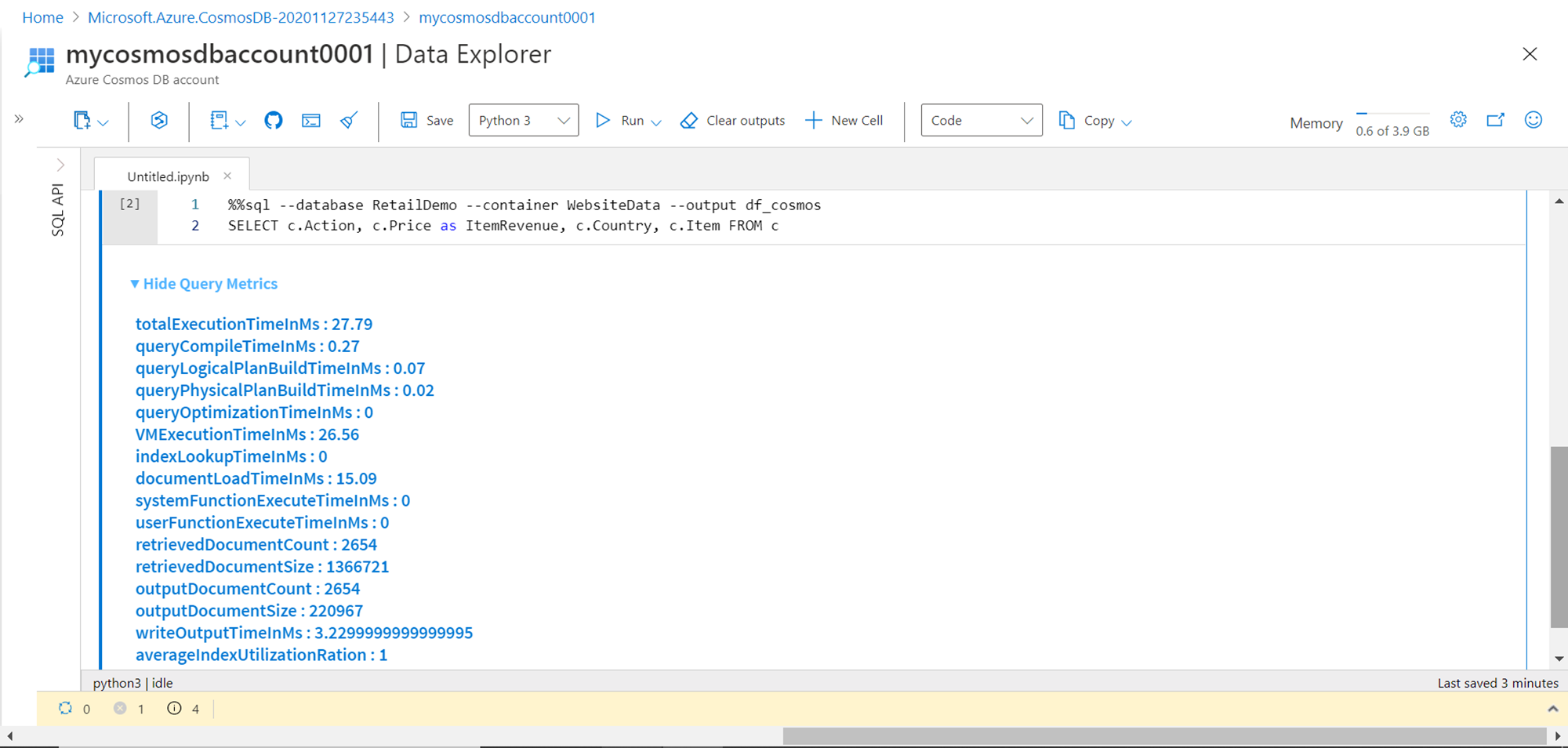
Task: Click the in-progress refresh icon in notification bar
Action: [x=65, y=708]
